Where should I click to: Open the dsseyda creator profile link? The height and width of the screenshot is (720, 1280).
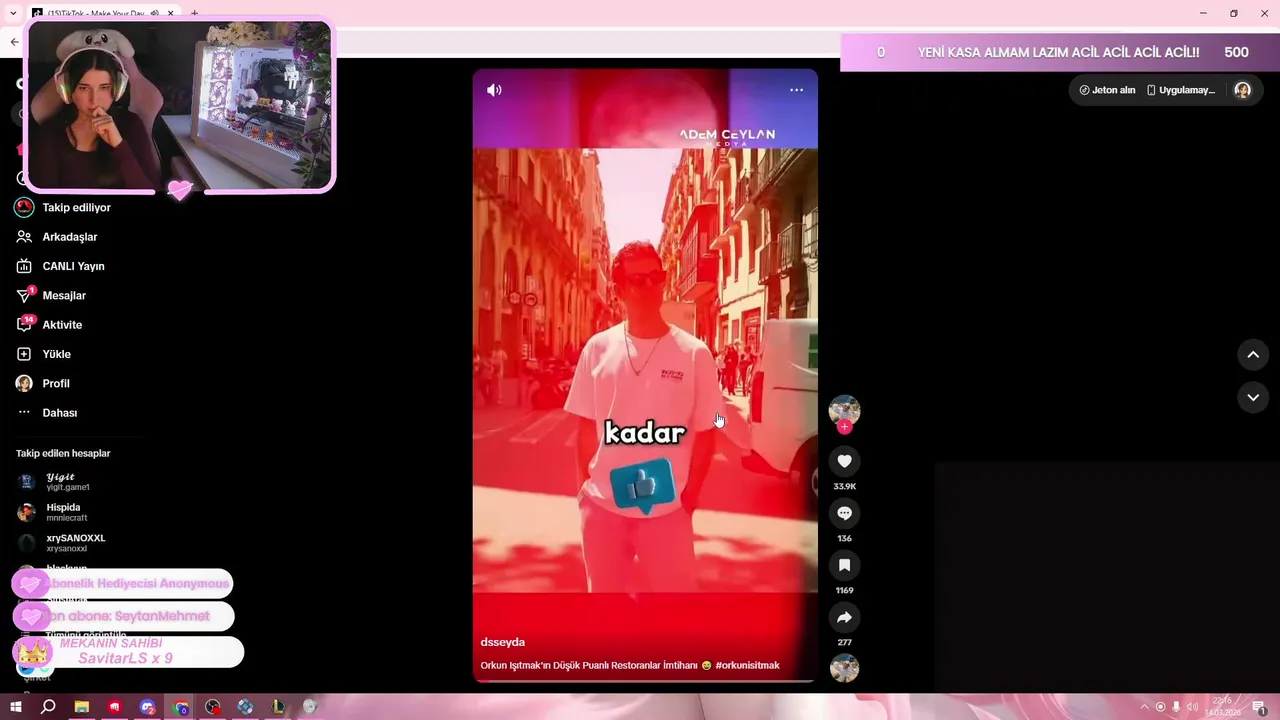tap(502, 642)
